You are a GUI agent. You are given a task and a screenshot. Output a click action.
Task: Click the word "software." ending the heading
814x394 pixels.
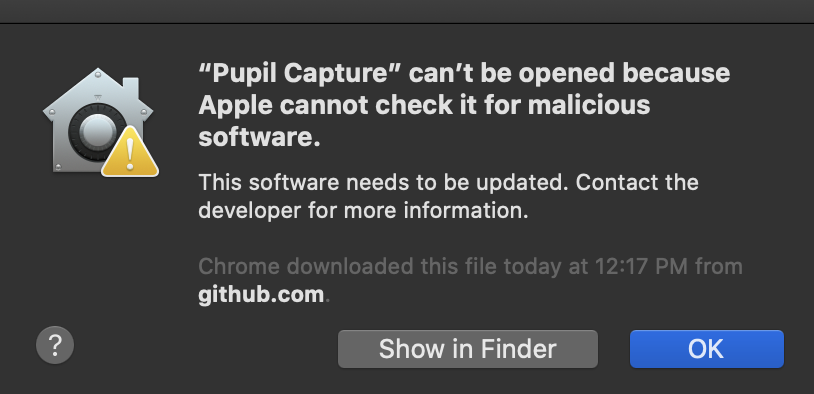(x=259, y=137)
